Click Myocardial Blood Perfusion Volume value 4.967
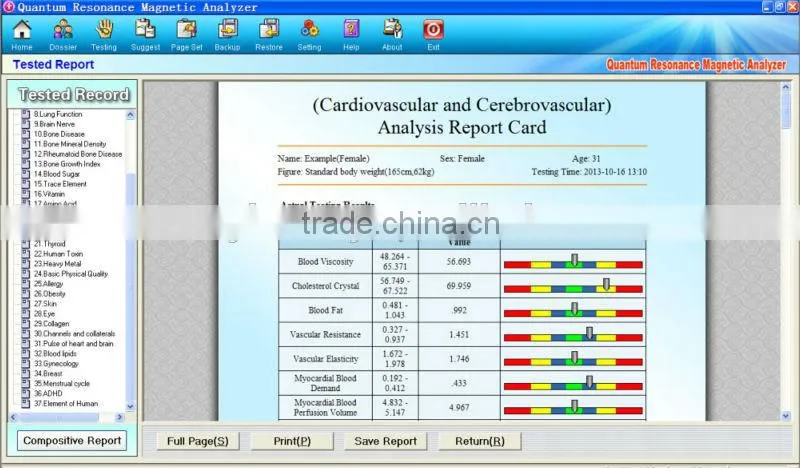The width and height of the screenshot is (800, 468). tap(459, 407)
